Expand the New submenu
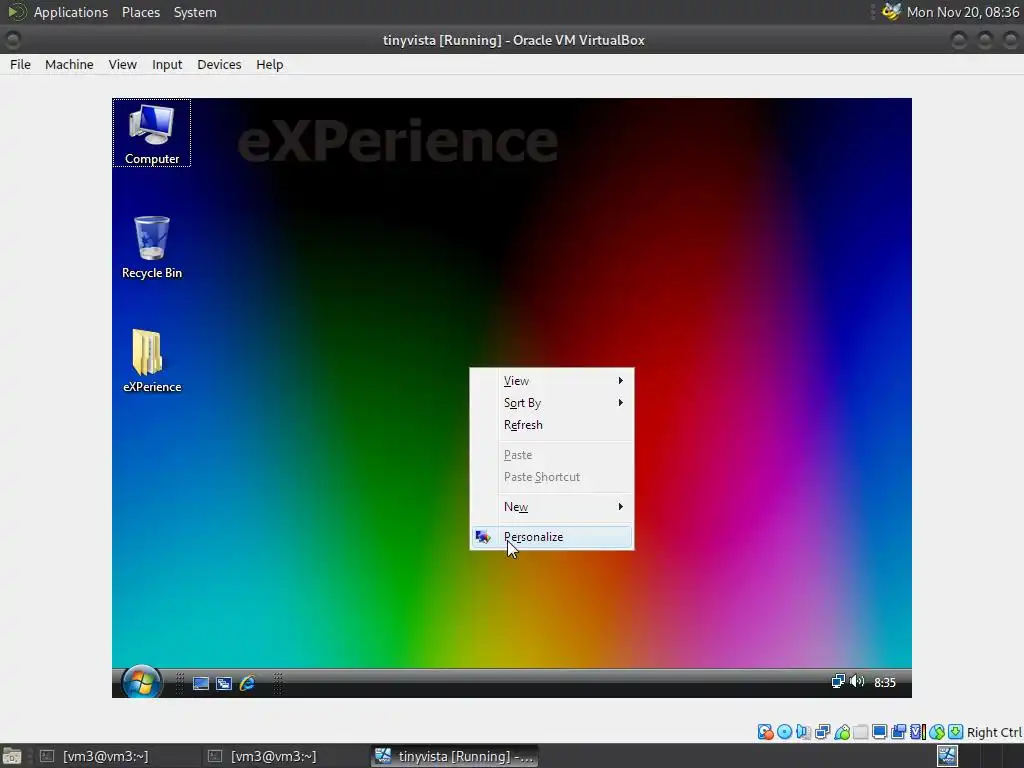The width and height of the screenshot is (1024, 768). tap(552, 507)
